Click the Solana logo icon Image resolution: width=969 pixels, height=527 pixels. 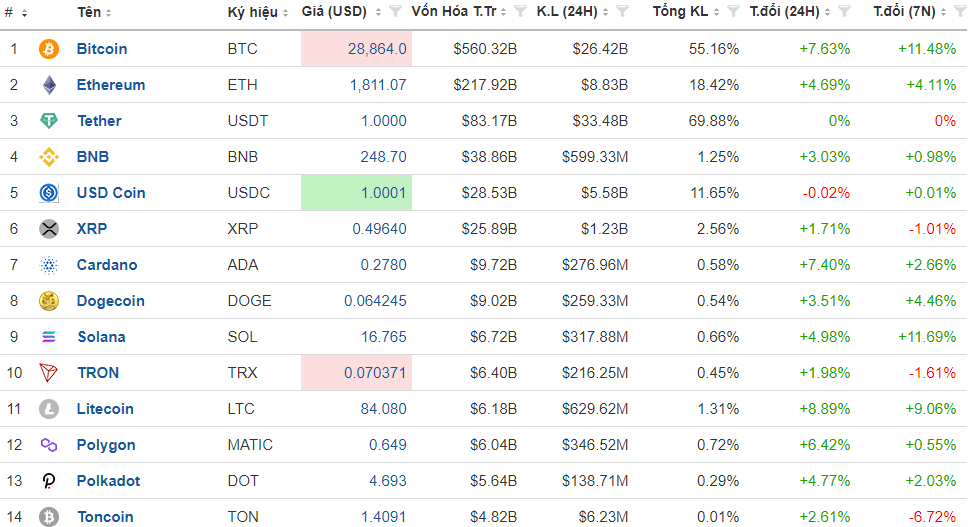[49, 337]
